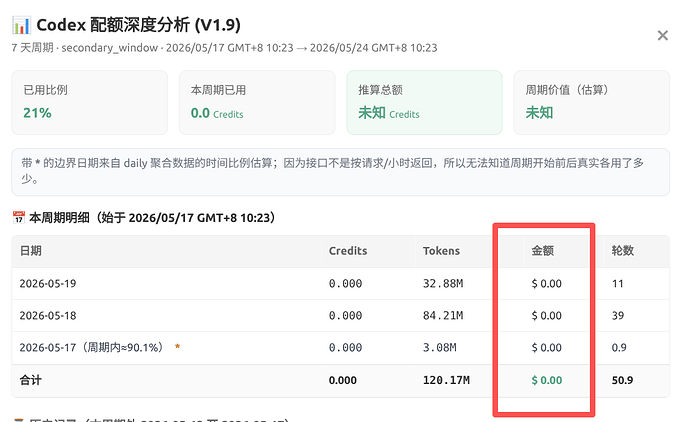Click the 3.08M tokens value

[440, 348]
